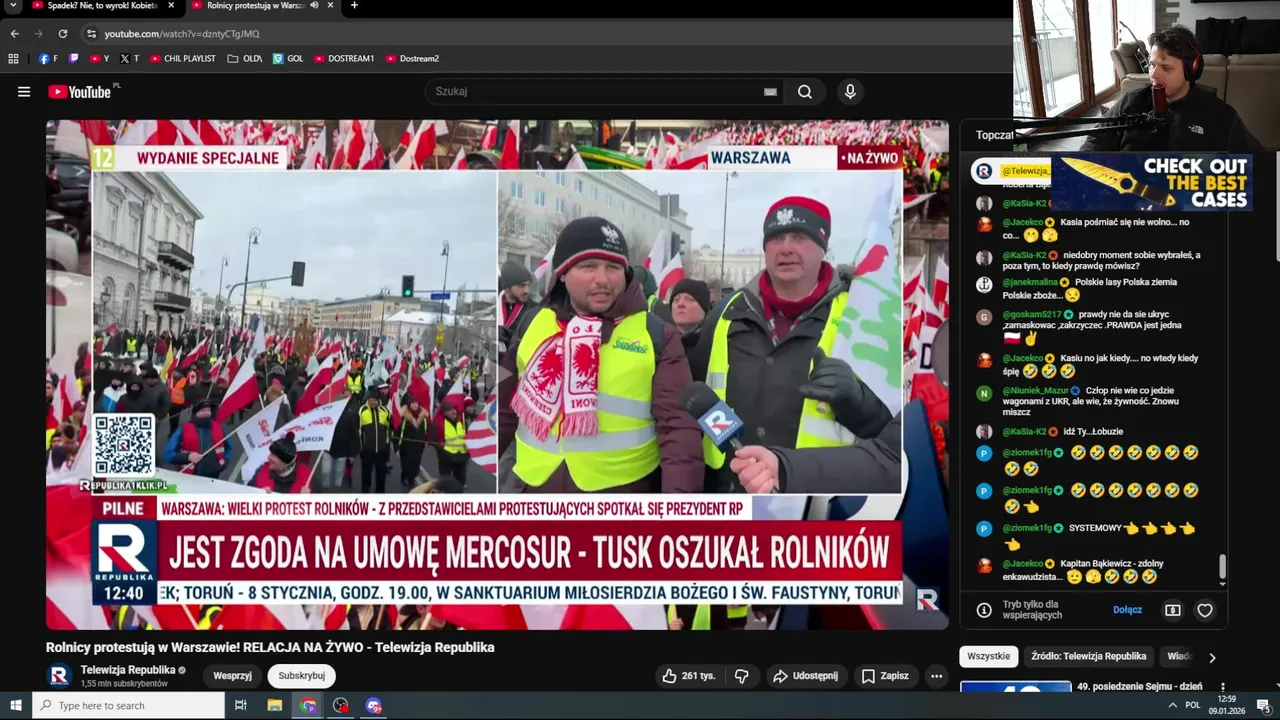
Task: Change the POL input language
Action: click(x=1193, y=705)
